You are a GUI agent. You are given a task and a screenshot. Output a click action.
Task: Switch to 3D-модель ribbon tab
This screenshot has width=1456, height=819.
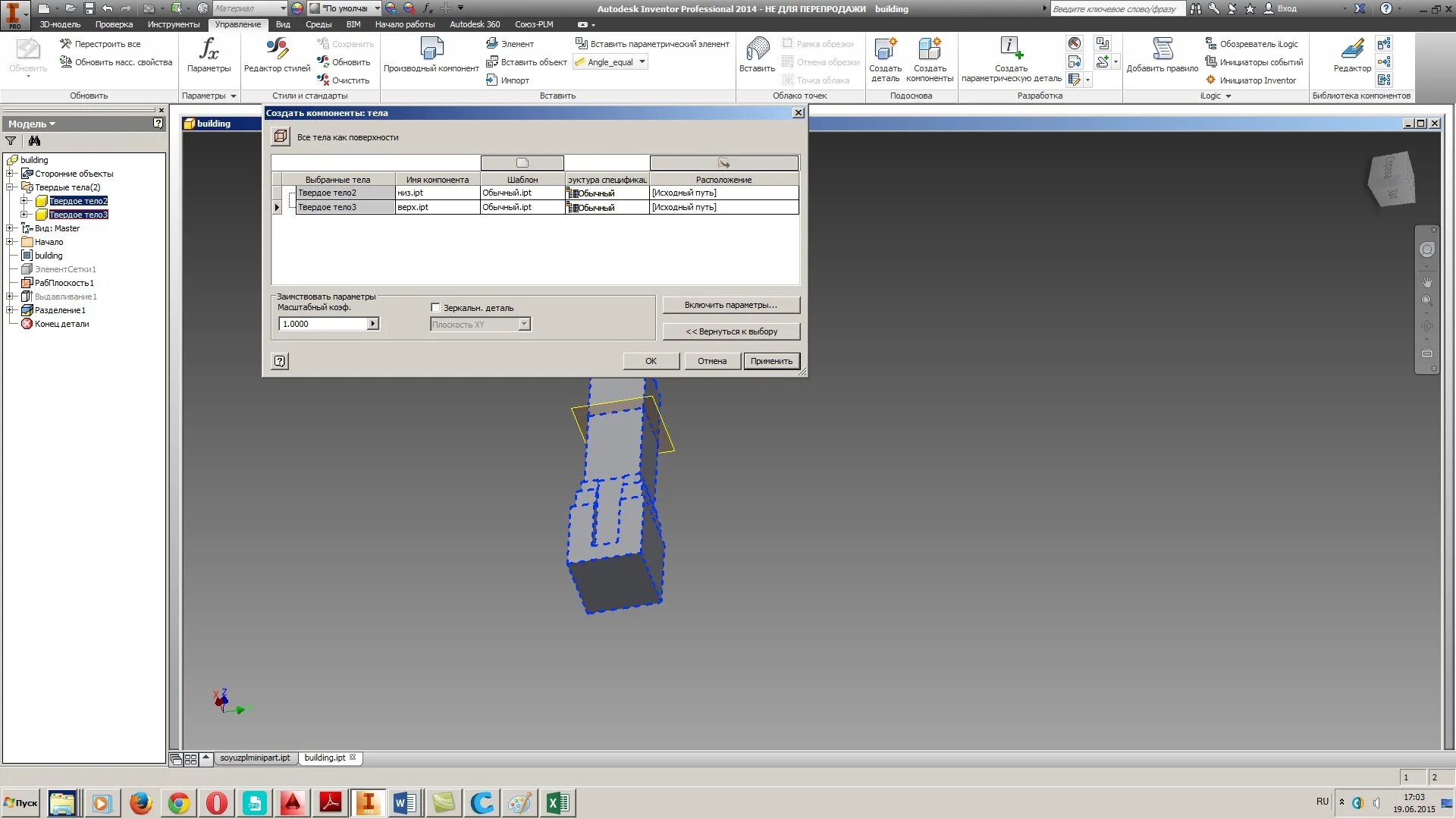(60, 24)
